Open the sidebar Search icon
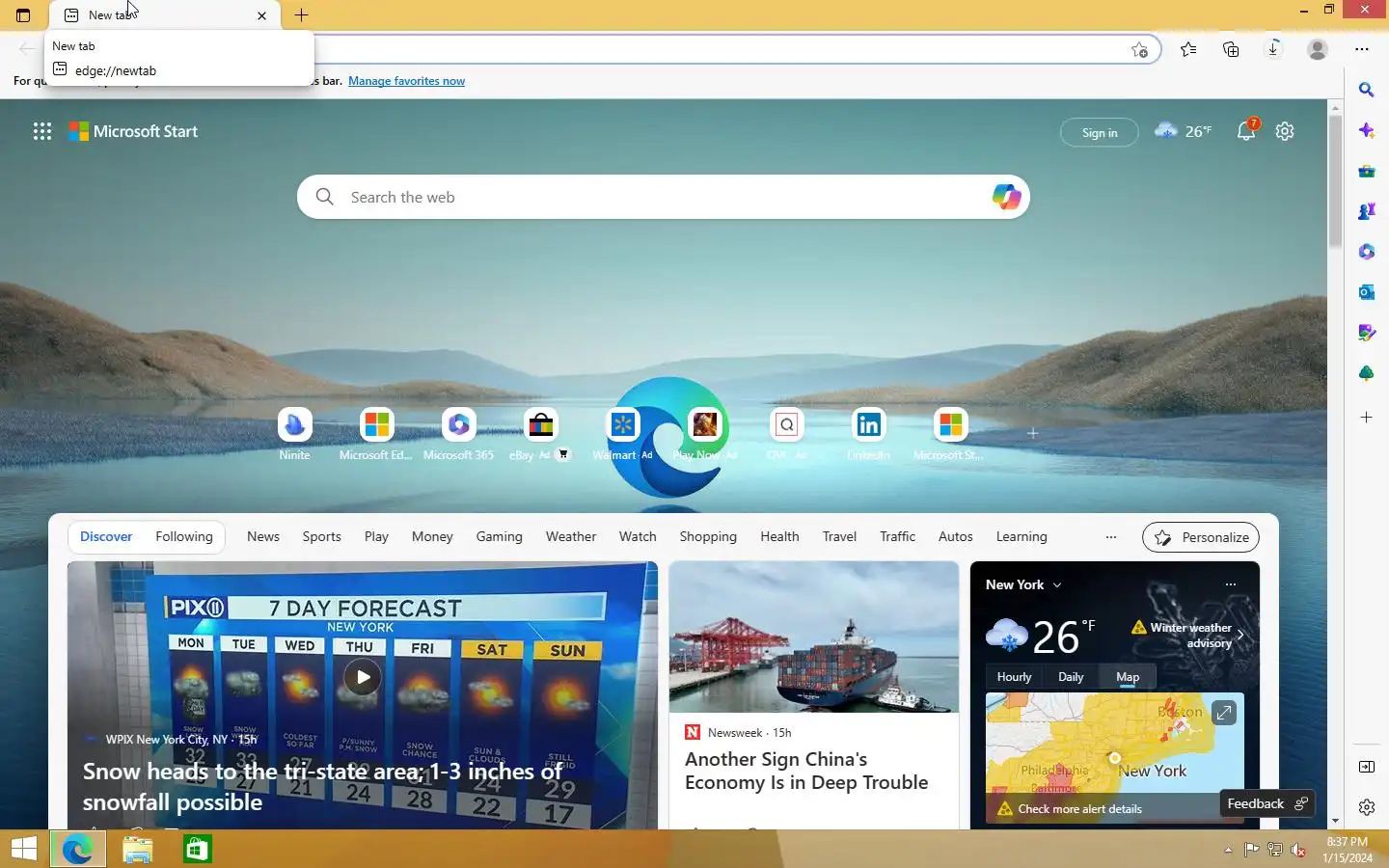Image resolution: width=1389 pixels, height=868 pixels. (x=1366, y=90)
